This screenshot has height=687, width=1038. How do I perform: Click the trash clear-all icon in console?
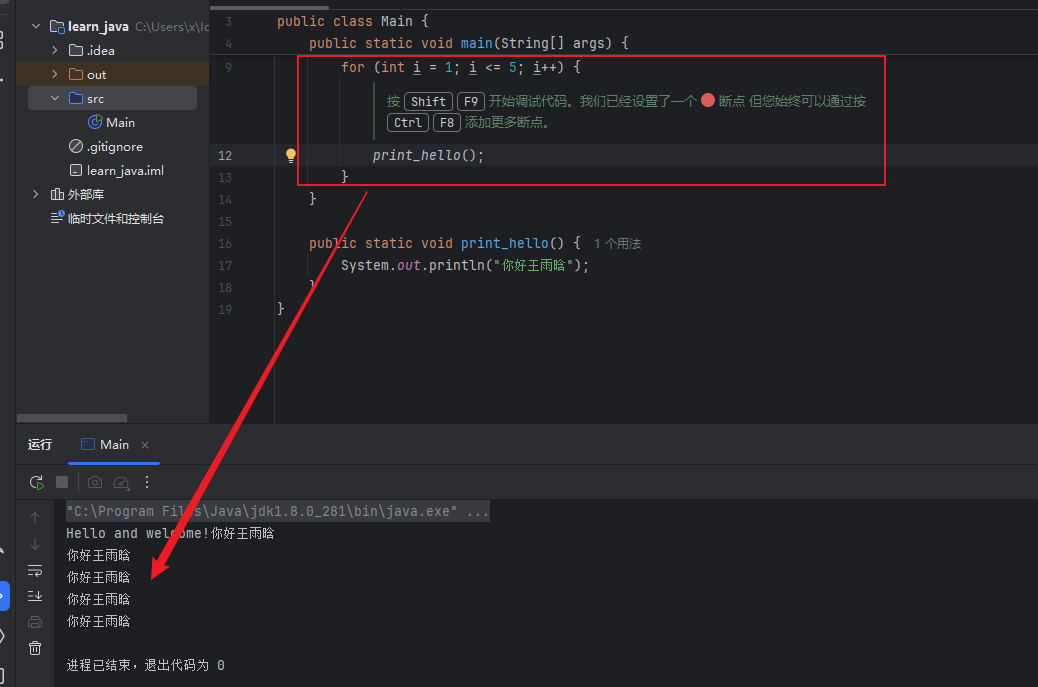35,648
